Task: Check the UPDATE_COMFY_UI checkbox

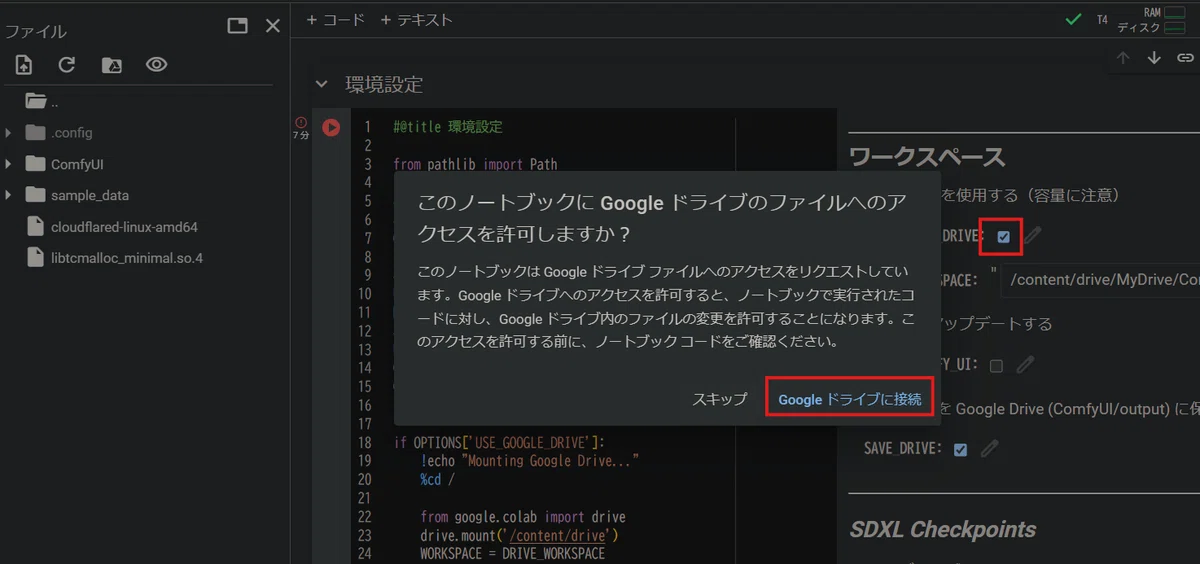Action: tap(996, 366)
